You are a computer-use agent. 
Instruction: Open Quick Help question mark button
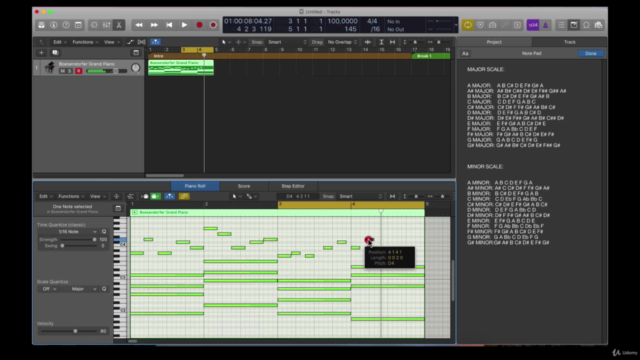coord(66,25)
